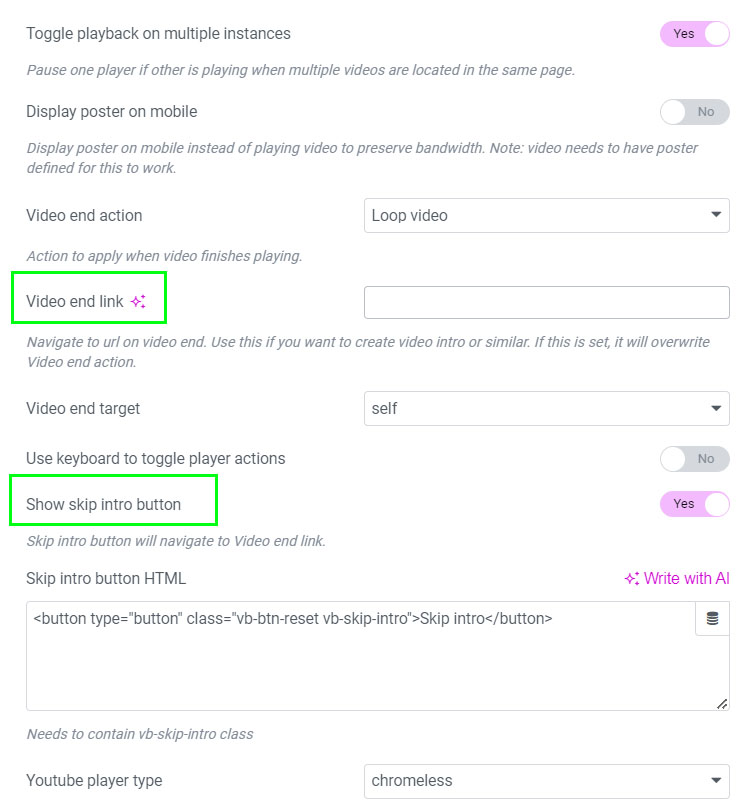Image resolution: width=755 pixels, height=809 pixels.
Task: Open the Video end action dropdown
Action: pyautogui.click(x=546, y=215)
